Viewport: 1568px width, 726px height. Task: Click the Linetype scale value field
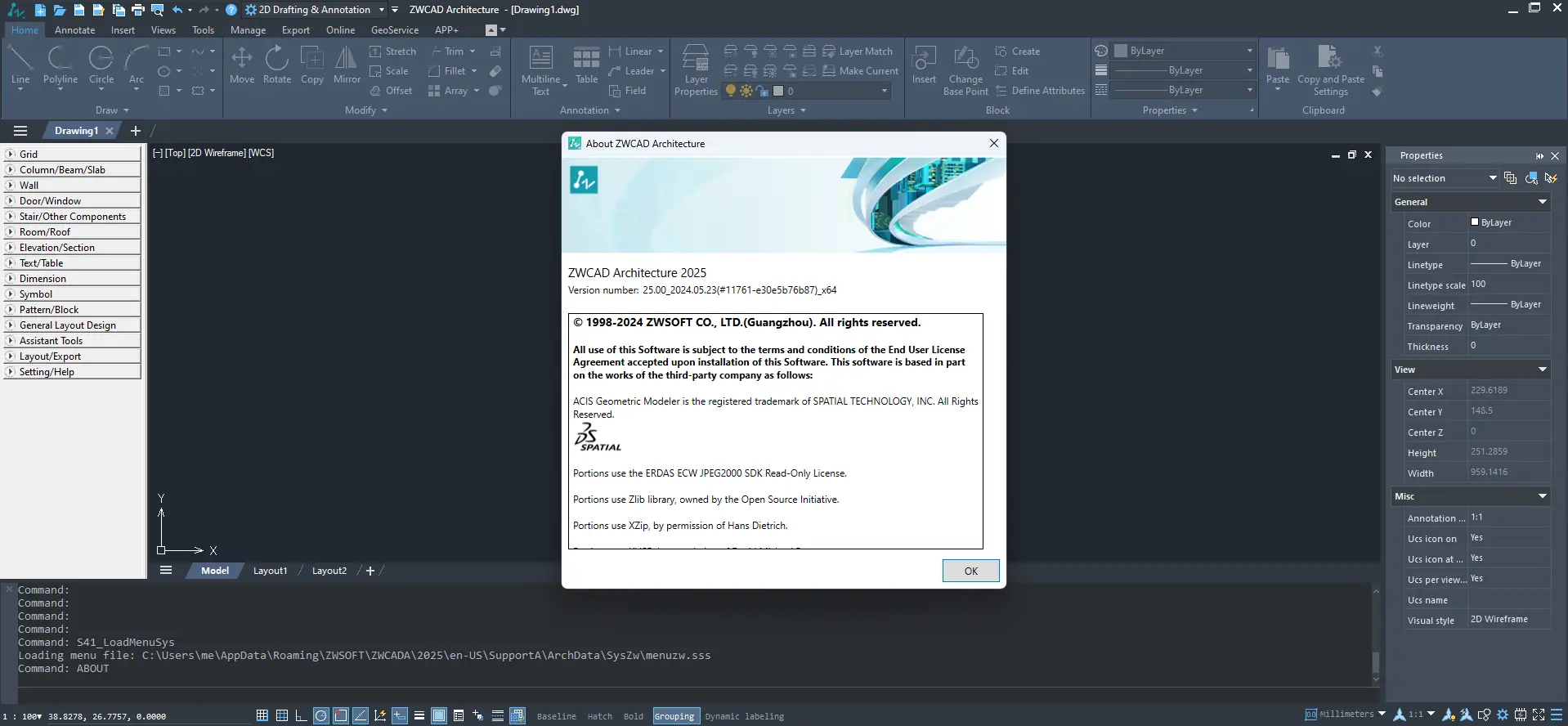click(x=1509, y=285)
